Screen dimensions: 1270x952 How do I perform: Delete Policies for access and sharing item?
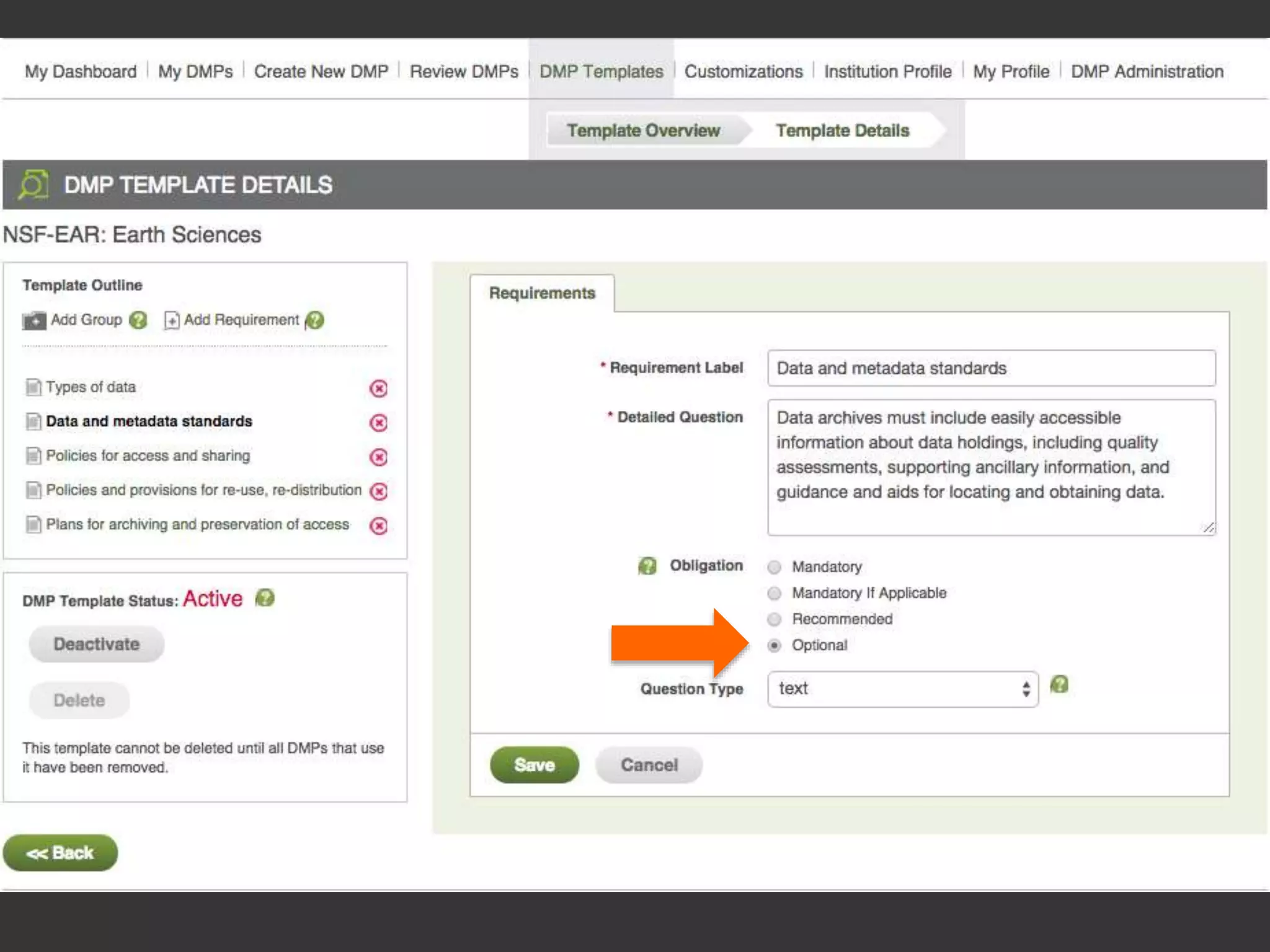click(378, 457)
